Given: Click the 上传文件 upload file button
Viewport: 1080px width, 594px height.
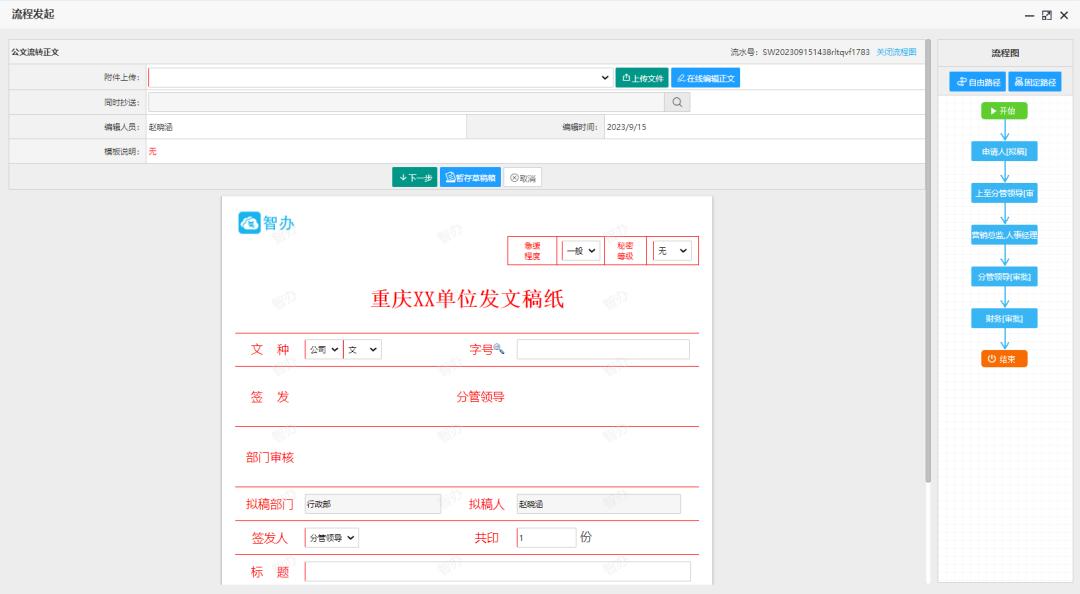Looking at the screenshot, I should (641, 76).
